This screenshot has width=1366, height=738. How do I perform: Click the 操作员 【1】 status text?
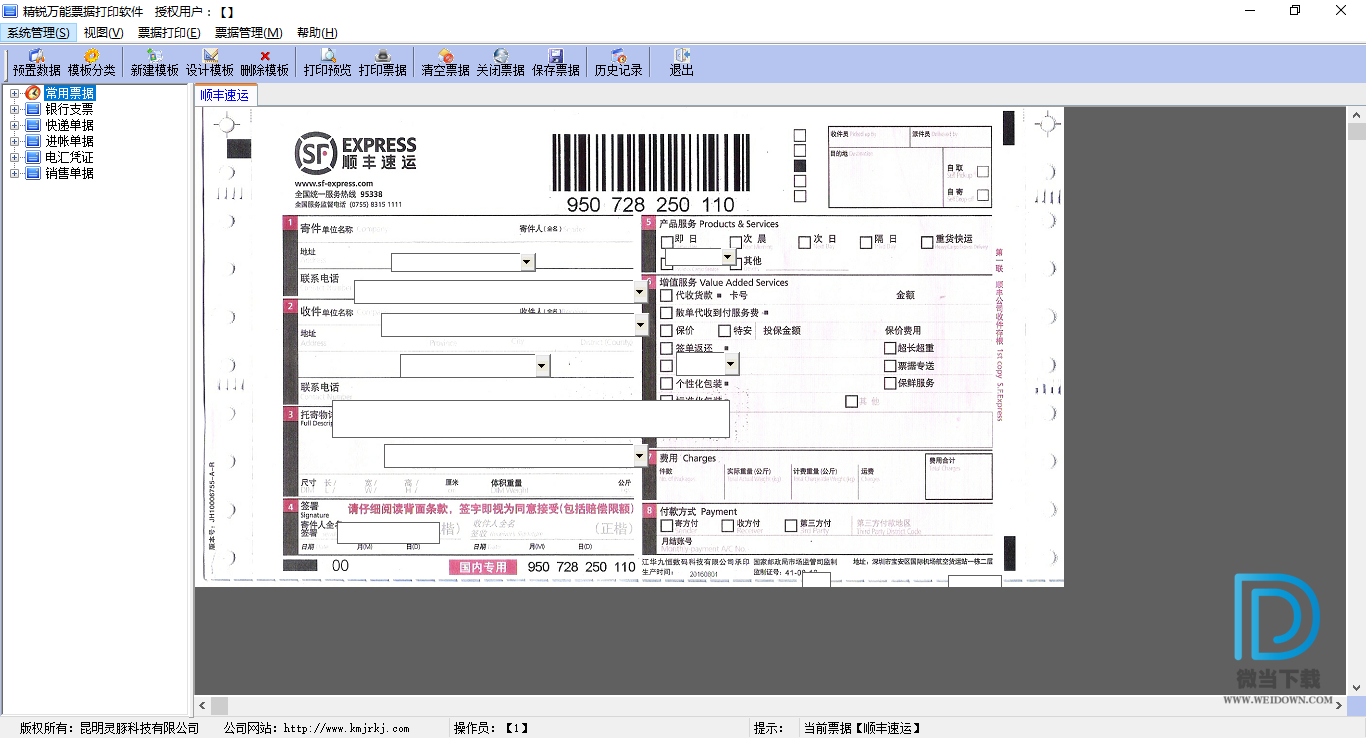[x=491, y=728]
